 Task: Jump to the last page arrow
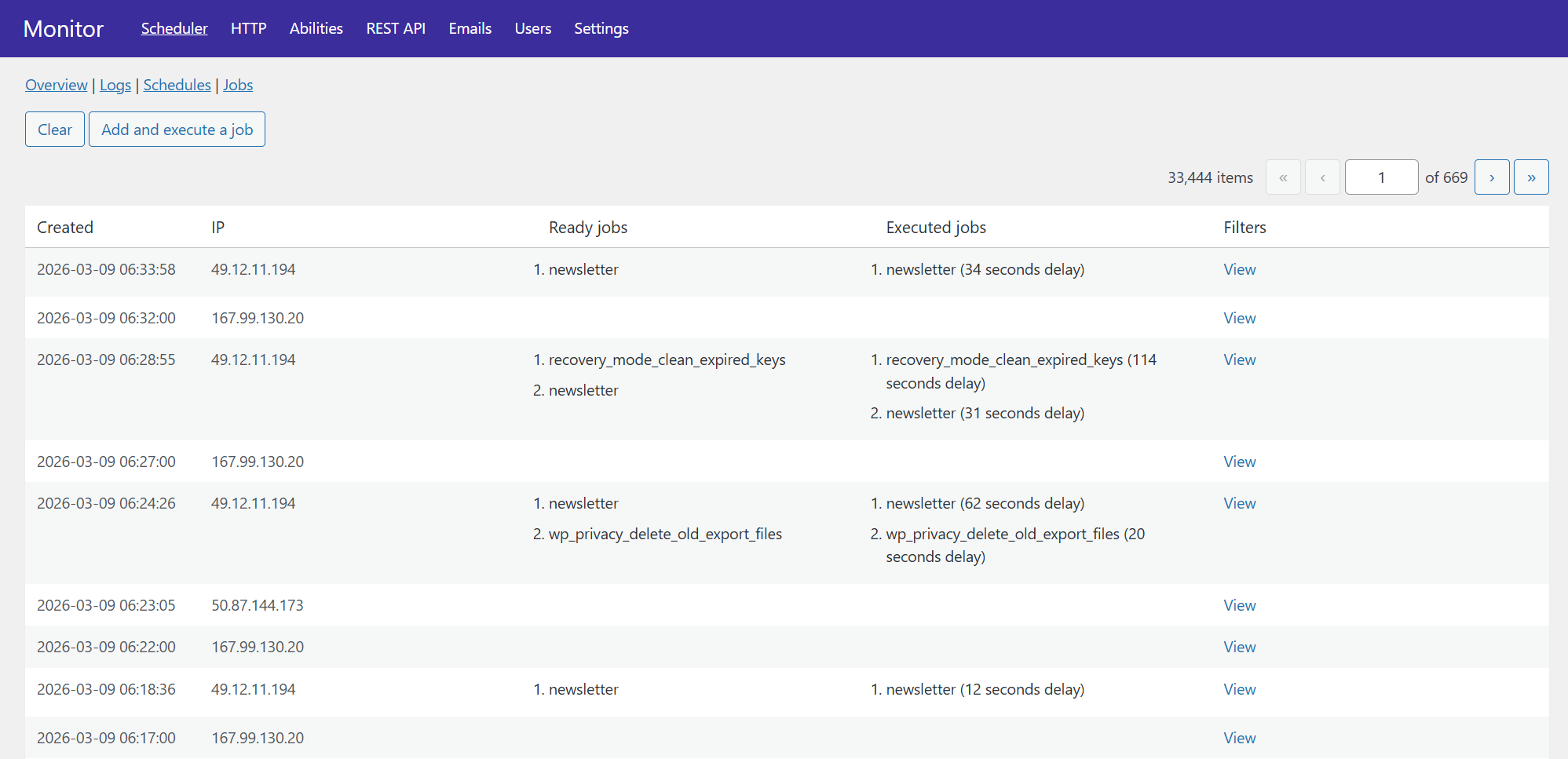tap(1530, 177)
